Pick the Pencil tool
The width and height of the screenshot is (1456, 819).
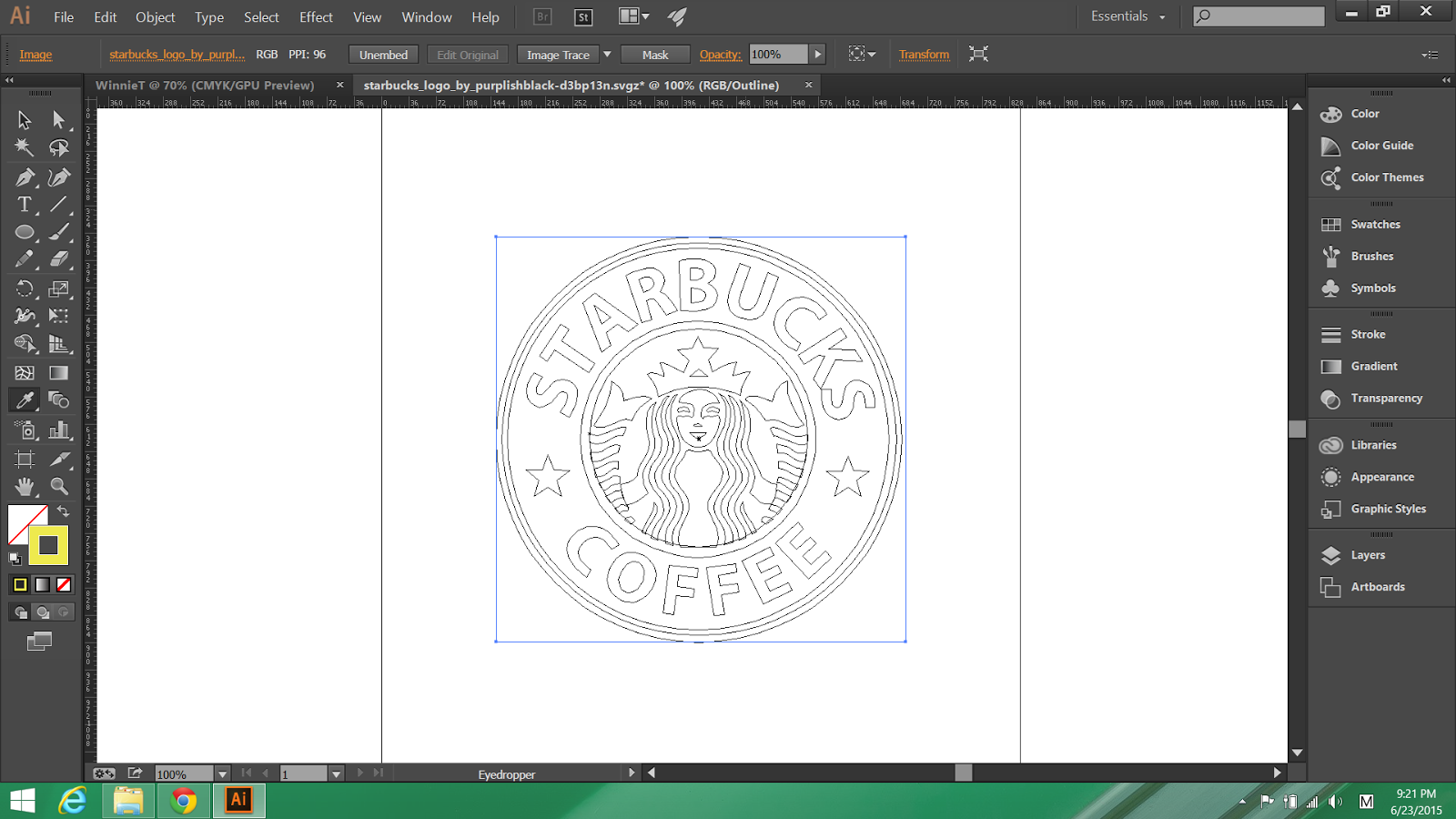coord(25,259)
